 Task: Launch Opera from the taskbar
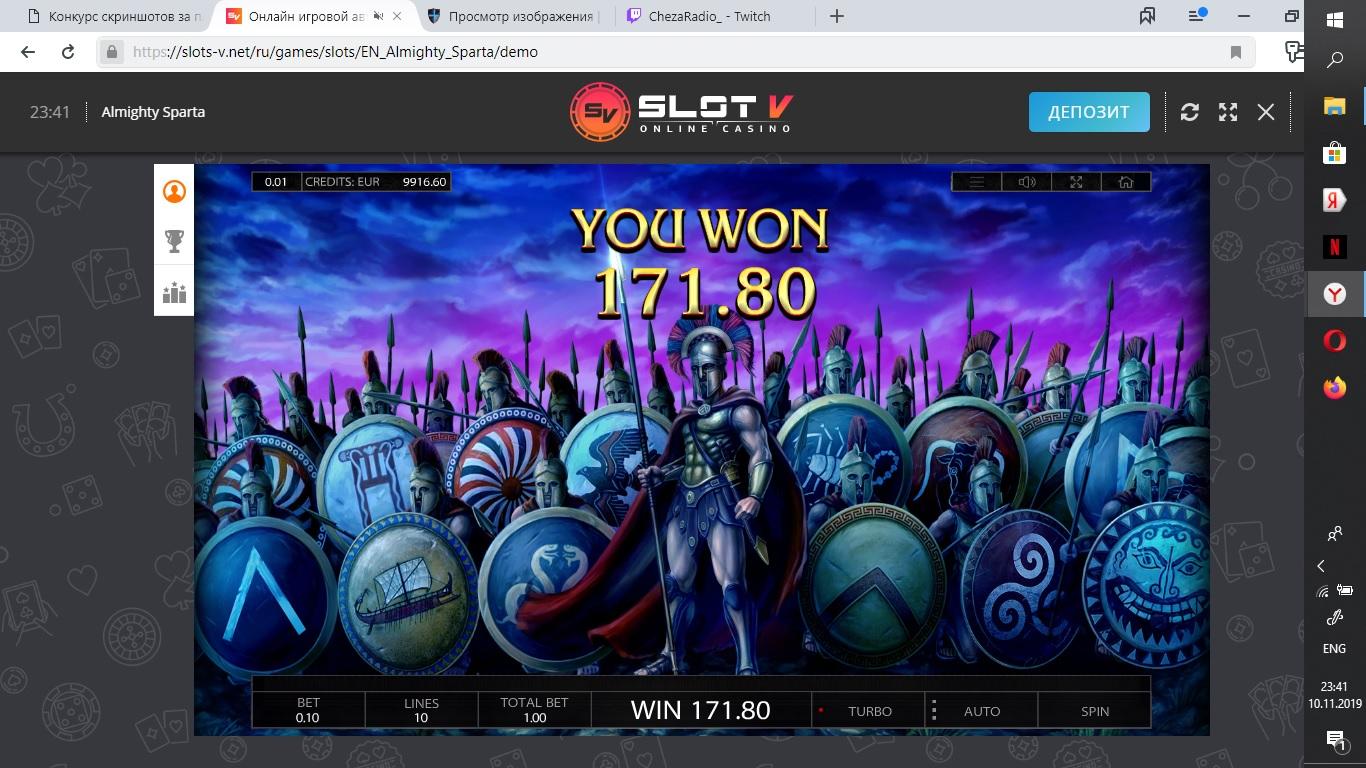click(1334, 341)
